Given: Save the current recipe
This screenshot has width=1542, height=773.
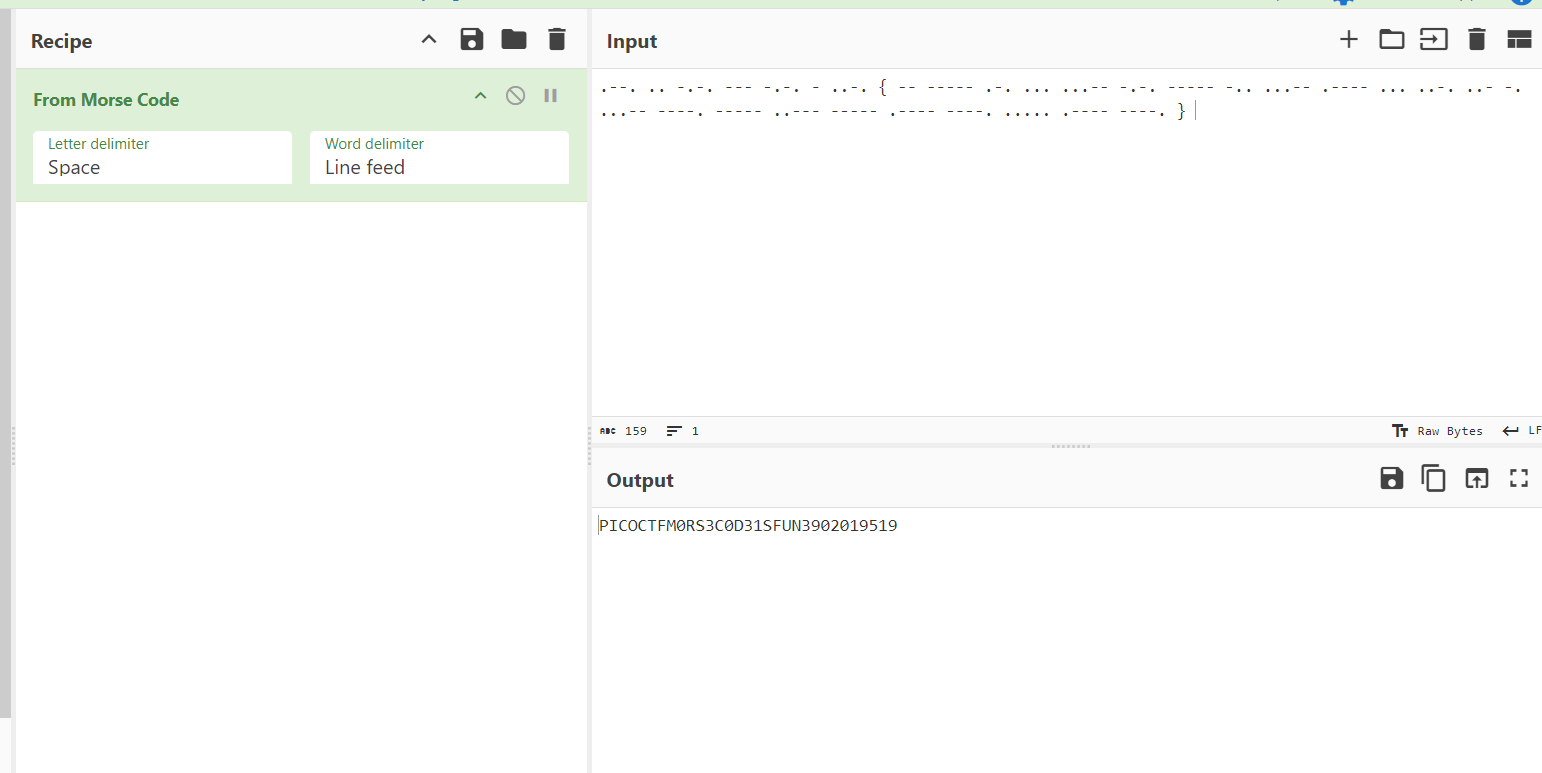Looking at the screenshot, I should click(x=471, y=40).
